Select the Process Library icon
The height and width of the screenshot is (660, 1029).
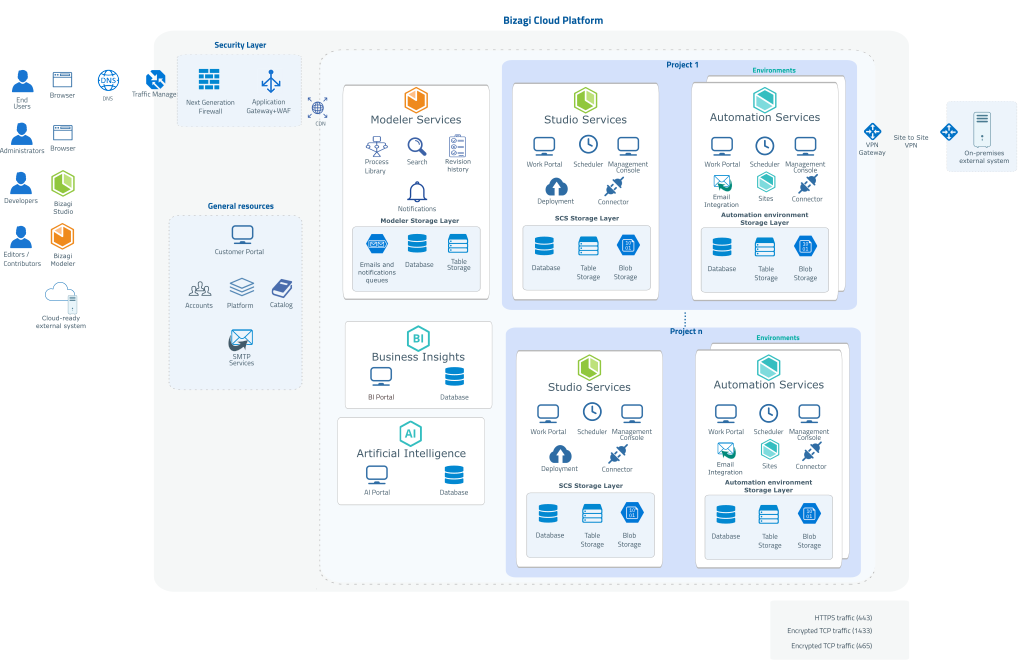377,146
